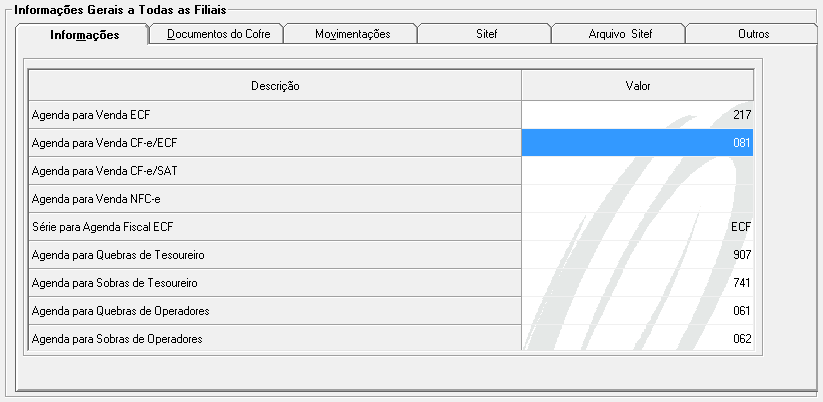Screen dimensions: 823x402
Task: Select value 907 for Quebras de Tesoureiro
Action: (x=637, y=255)
